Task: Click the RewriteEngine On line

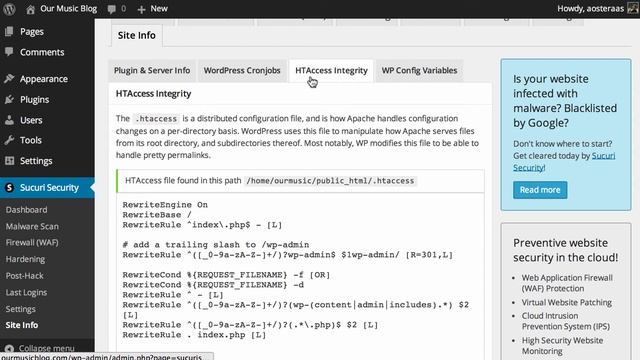Action: click(x=165, y=204)
